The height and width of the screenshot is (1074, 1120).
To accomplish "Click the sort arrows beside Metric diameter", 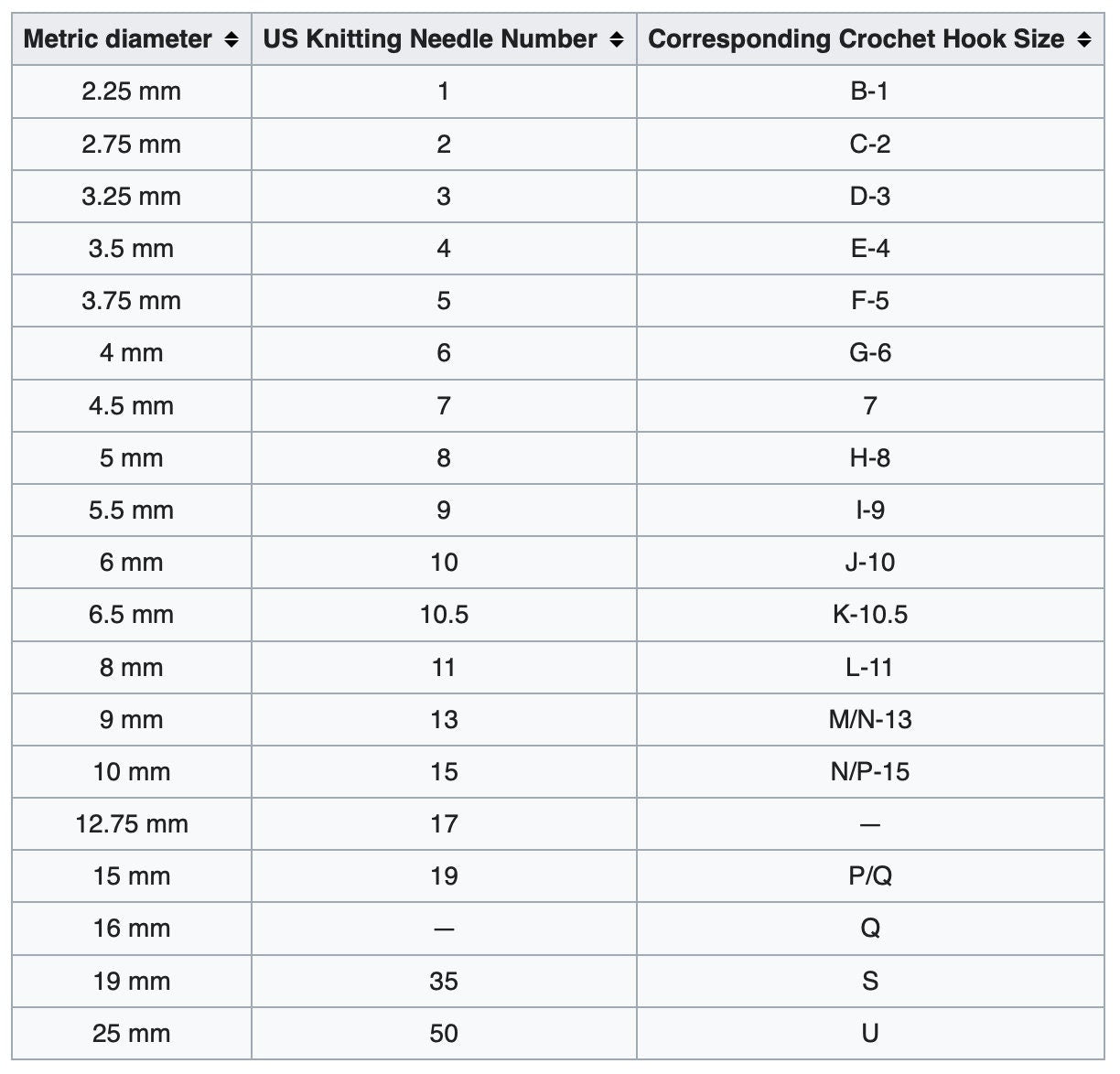I will click(232, 39).
